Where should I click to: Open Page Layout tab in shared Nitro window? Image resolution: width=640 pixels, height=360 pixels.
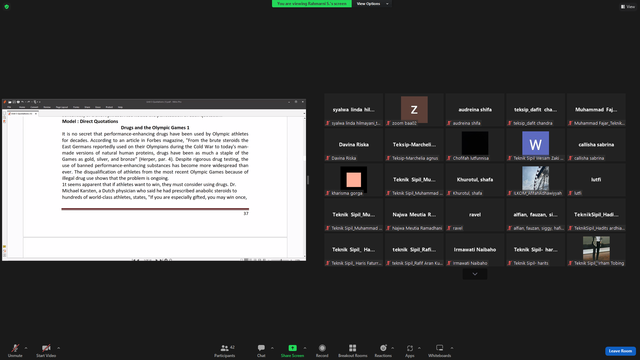point(62,107)
